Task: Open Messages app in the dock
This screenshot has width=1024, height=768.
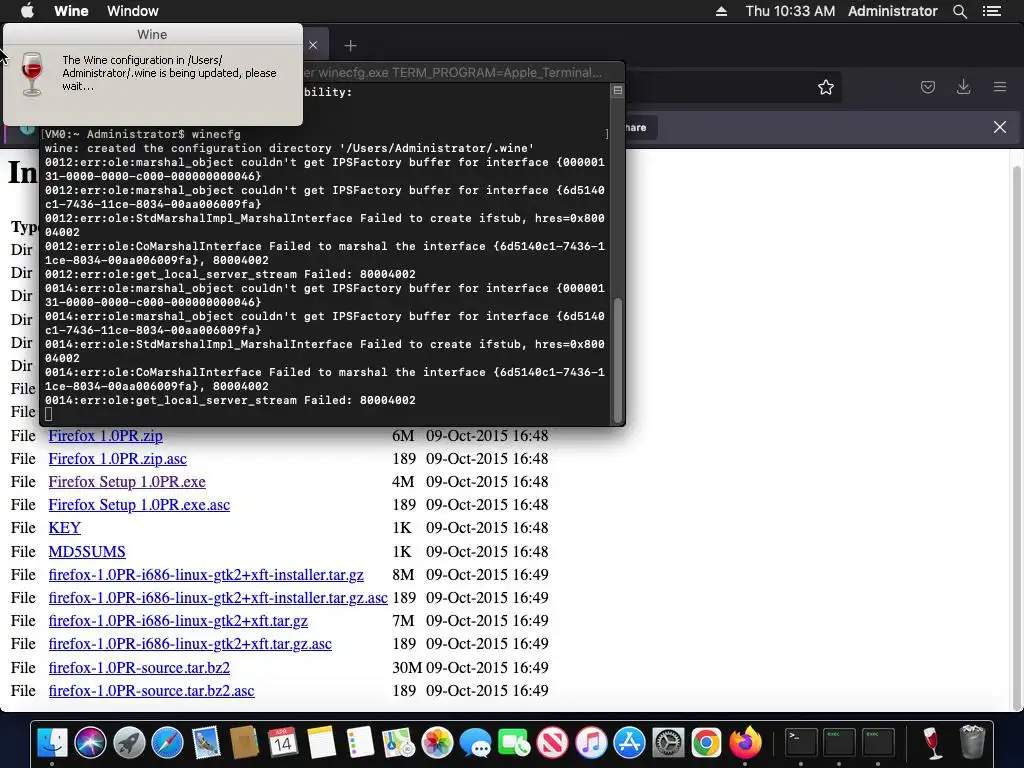Action: coord(475,743)
